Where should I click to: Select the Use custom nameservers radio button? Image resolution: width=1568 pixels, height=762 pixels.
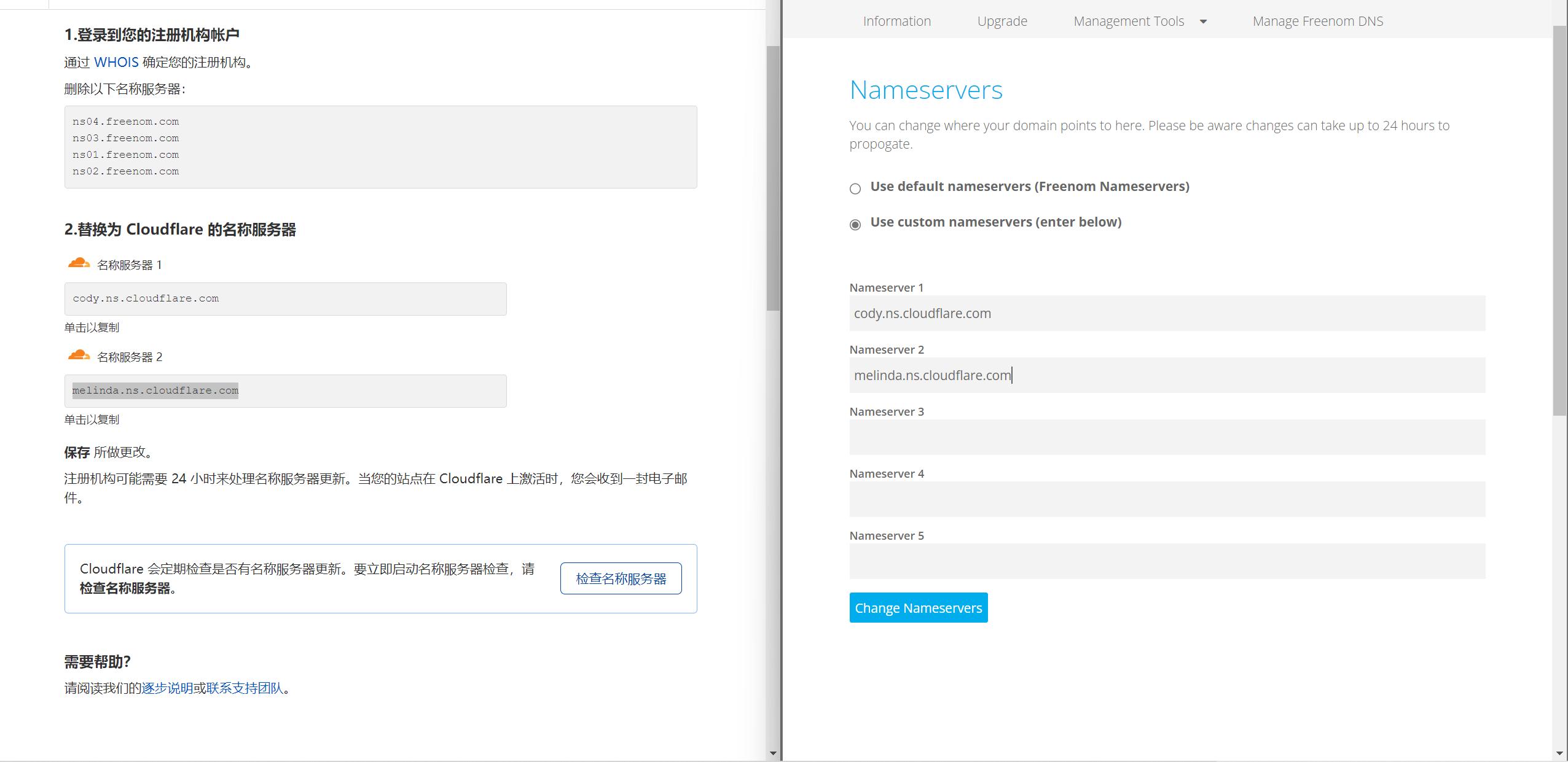coord(855,225)
